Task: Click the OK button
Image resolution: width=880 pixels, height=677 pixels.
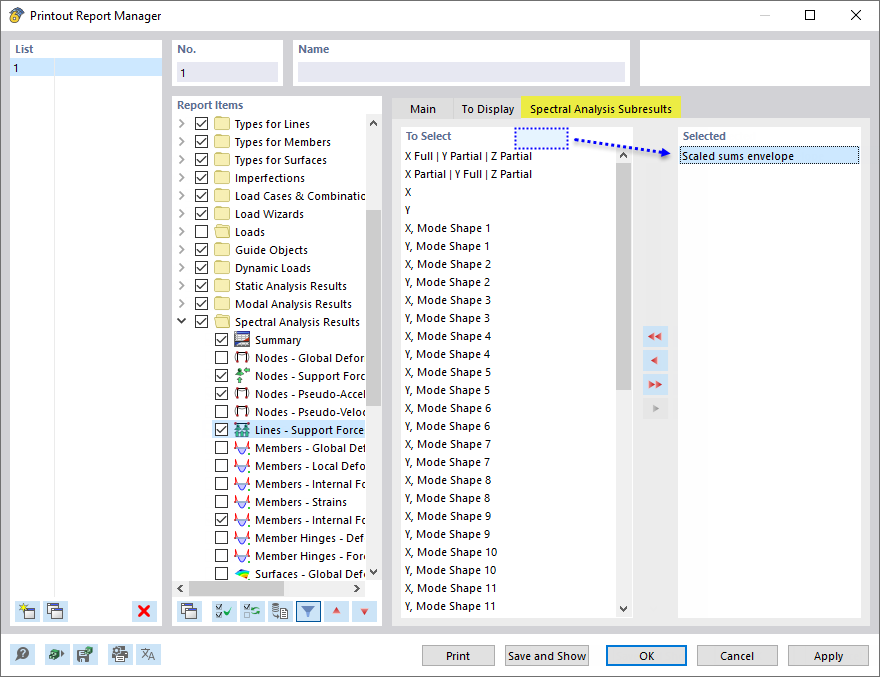Action: [x=646, y=656]
